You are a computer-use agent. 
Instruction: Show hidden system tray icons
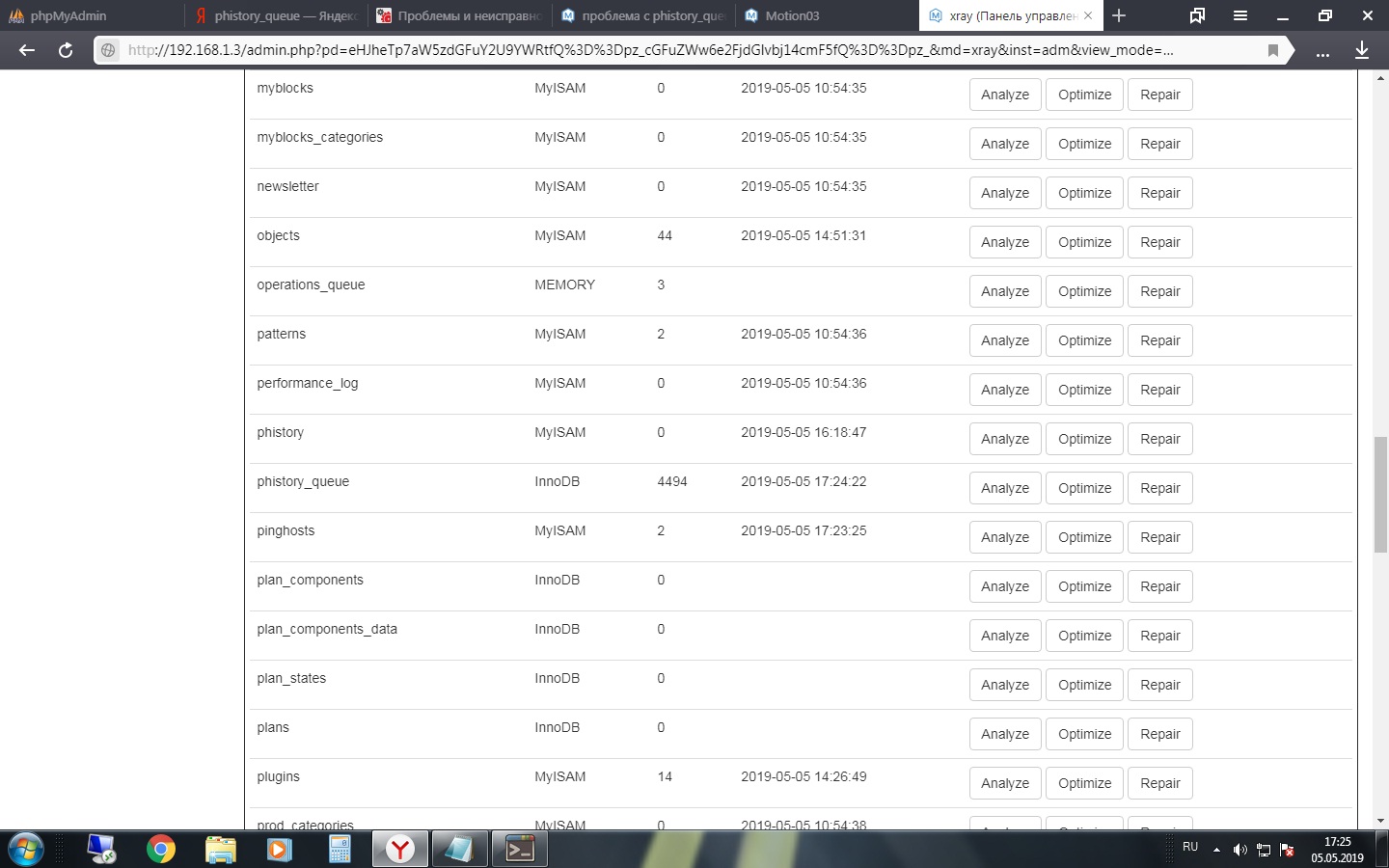1216,850
